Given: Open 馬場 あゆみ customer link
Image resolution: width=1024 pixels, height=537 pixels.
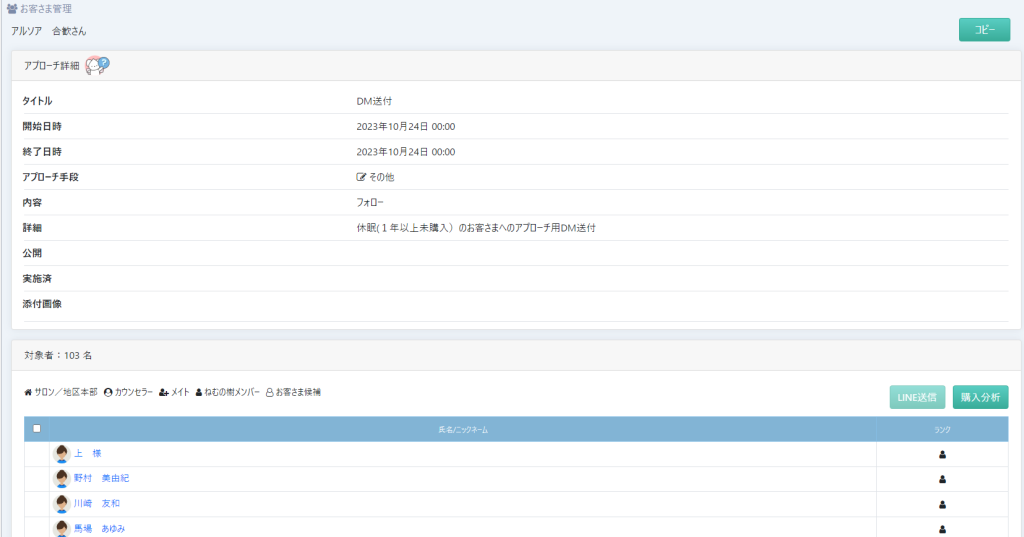Looking at the screenshot, I should coord(99,528).
